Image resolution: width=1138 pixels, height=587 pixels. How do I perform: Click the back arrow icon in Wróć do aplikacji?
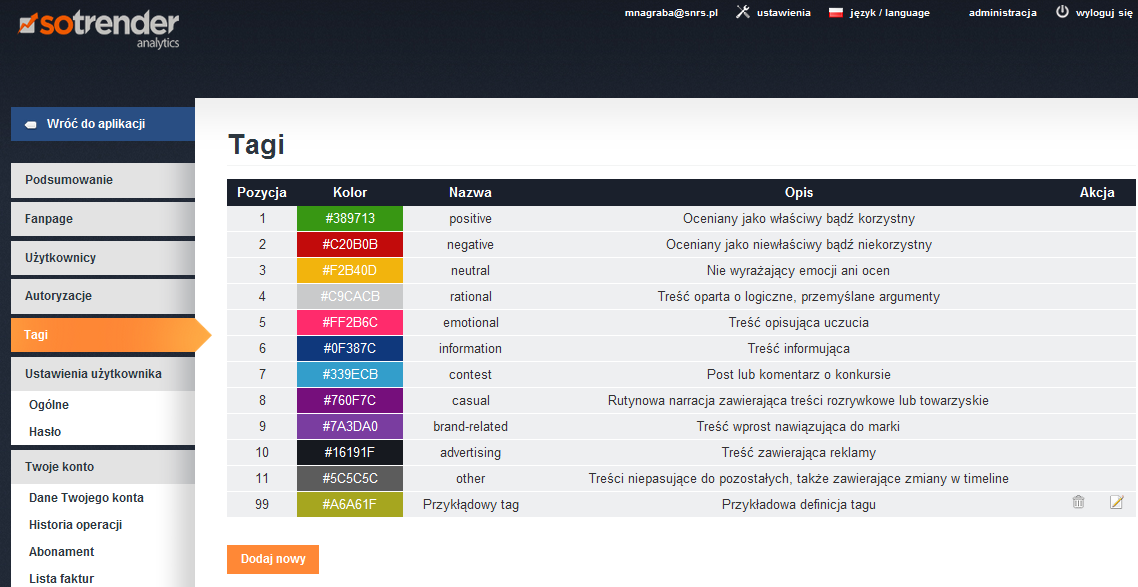coord(30,125)
